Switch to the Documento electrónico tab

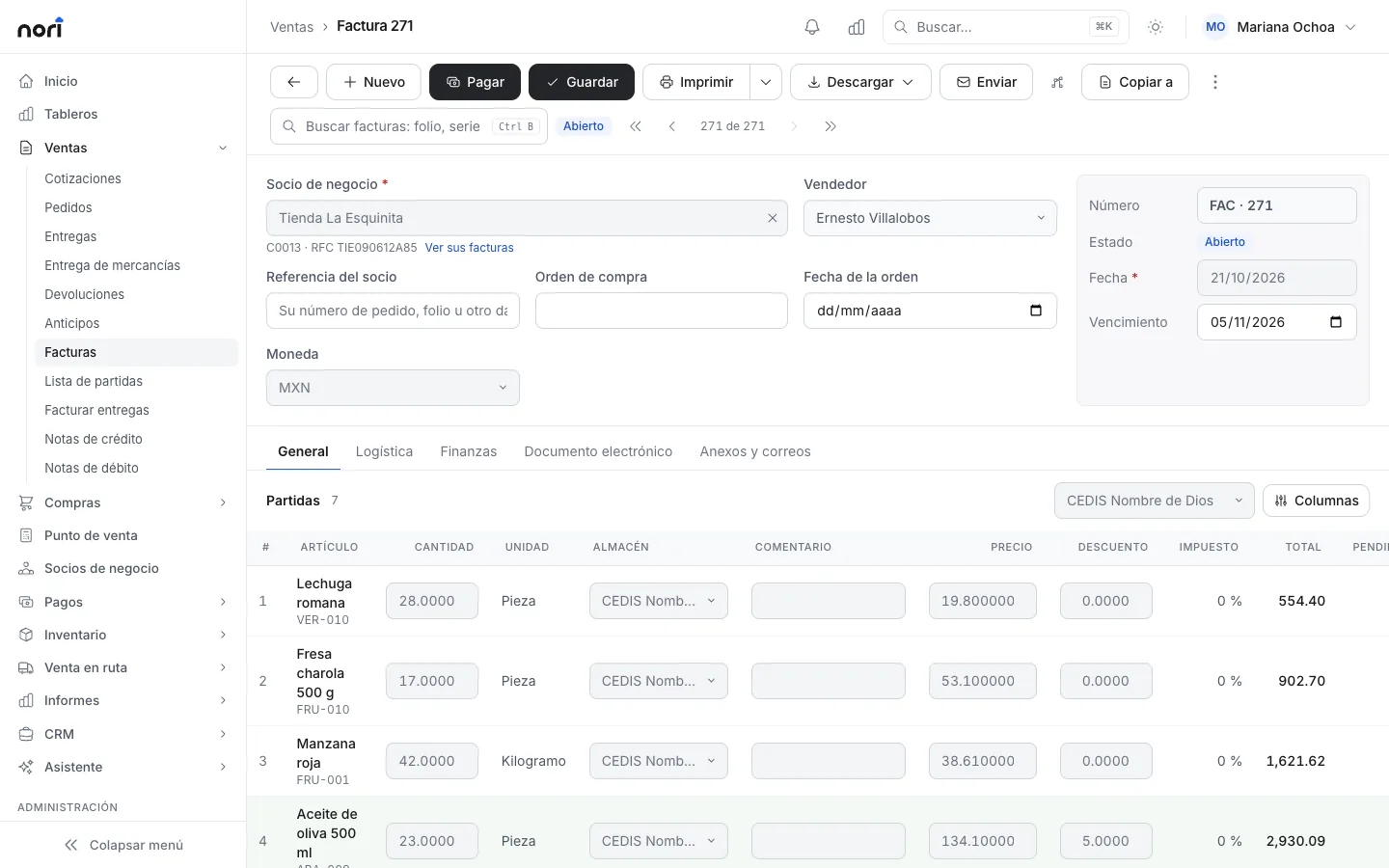click(x=598, y=451)
